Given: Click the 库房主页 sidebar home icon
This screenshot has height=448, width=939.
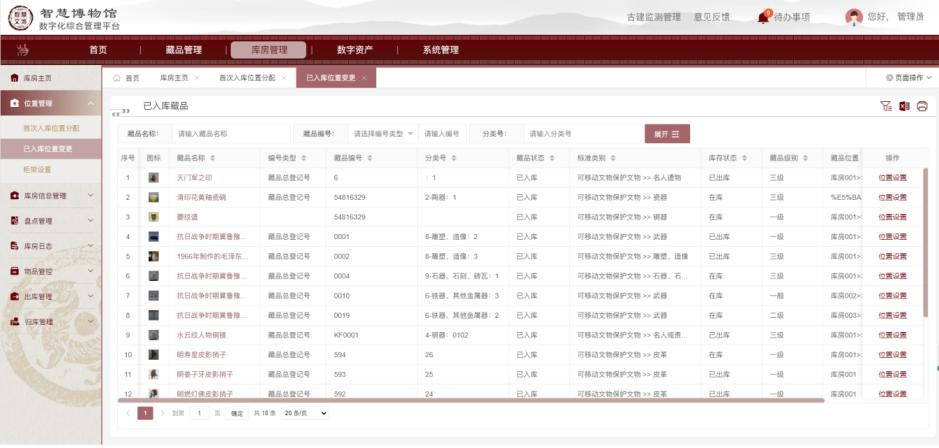Looking at the screenshot, I should coord(14,77).
